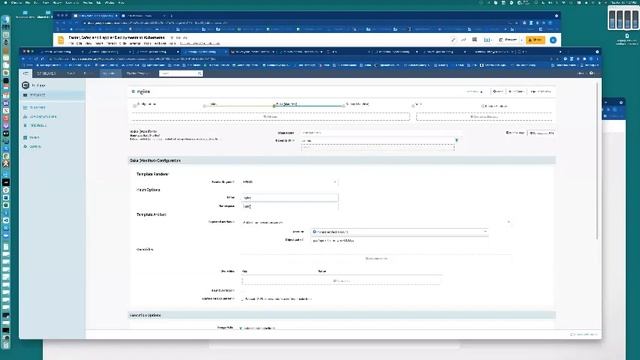640x360 pixels.
Task: Click the account avatar in Google Docs window
Action: point(553,40)
